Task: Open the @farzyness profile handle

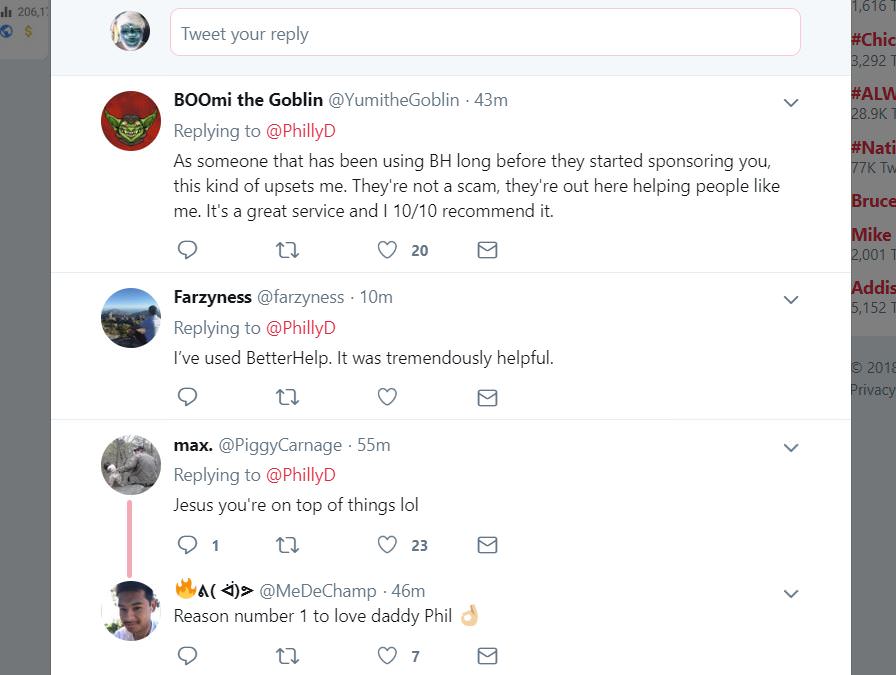Action: [x=301, y=297]
